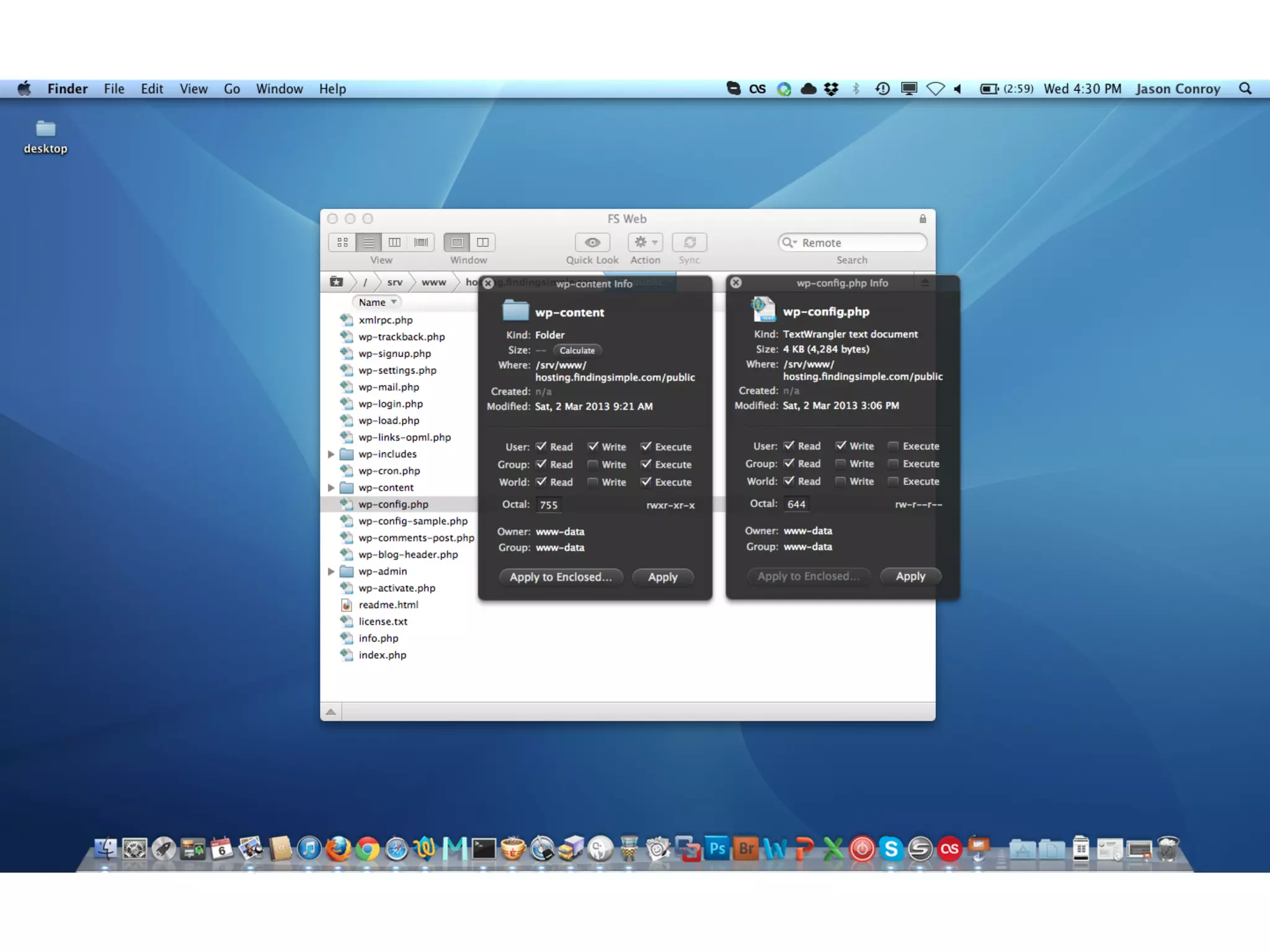
Task: Click the Sync toolbar icon
Action: pyautogui.click(x=689, y=242)
